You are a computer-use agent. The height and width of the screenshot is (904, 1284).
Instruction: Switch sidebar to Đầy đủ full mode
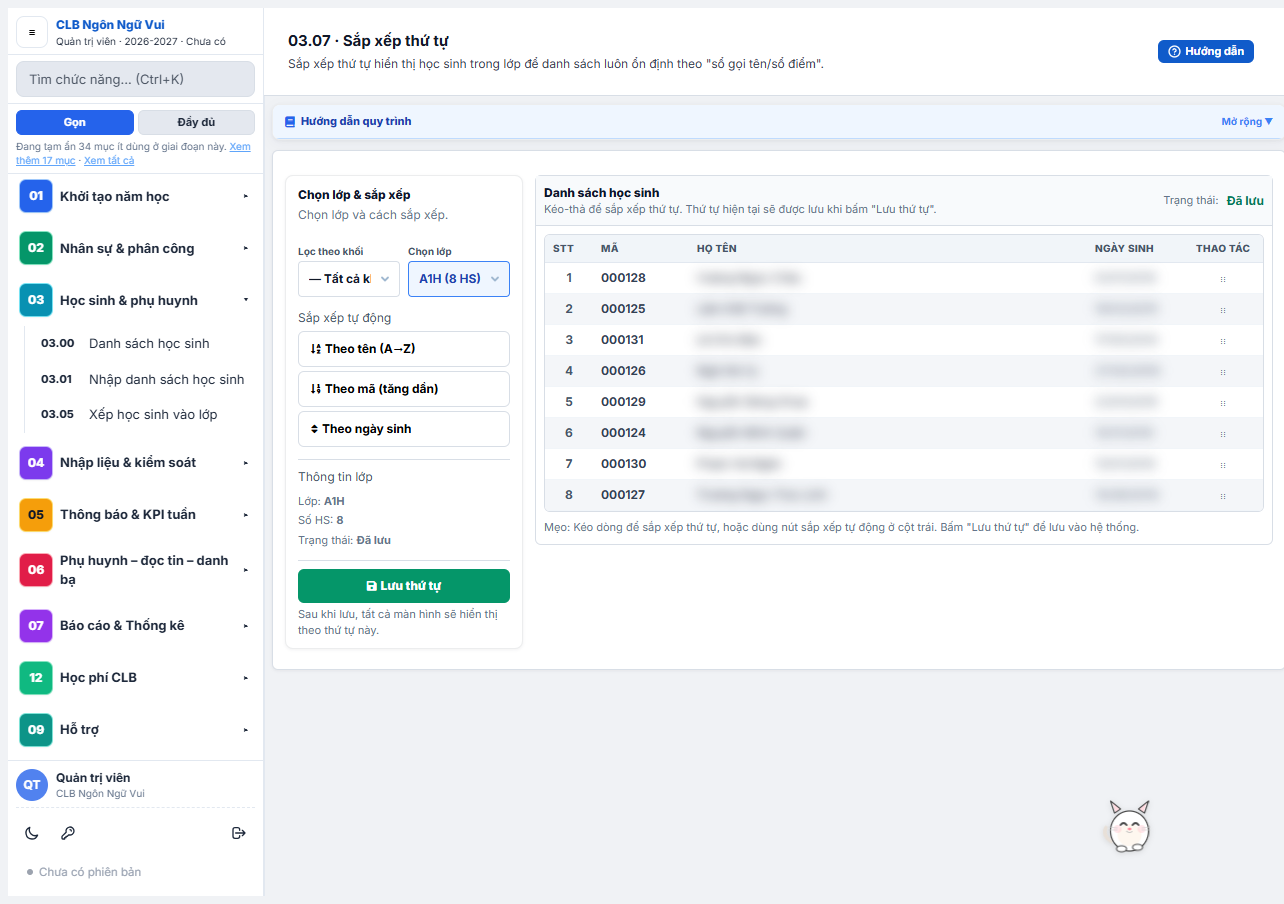196,122
